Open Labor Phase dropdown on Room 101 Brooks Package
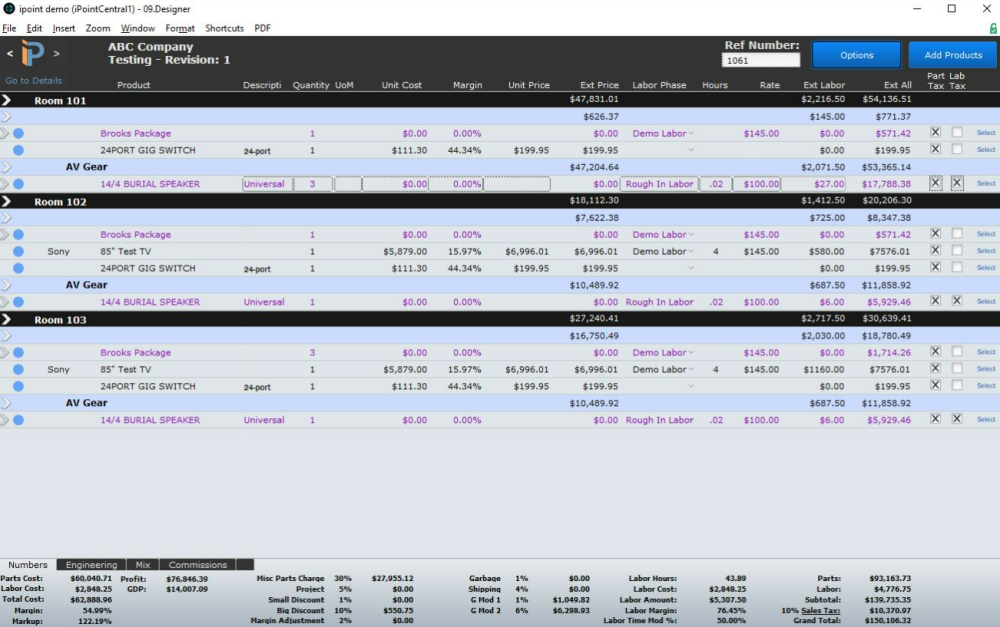Screen dimensions: 1000x627 [x=691, y=133]
